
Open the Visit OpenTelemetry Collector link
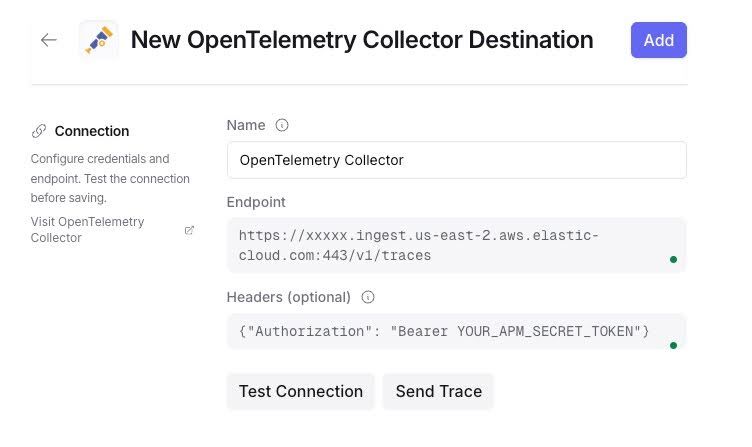(x=87, y=230)
